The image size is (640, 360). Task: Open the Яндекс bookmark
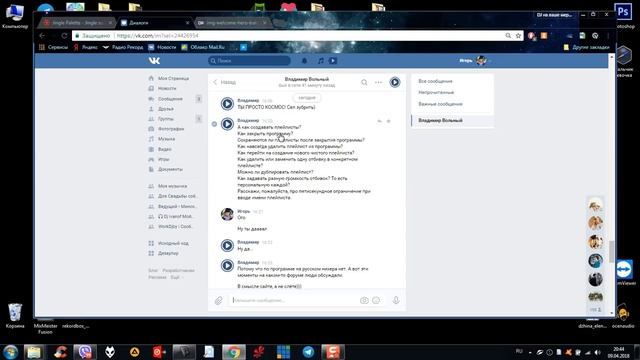85,47
